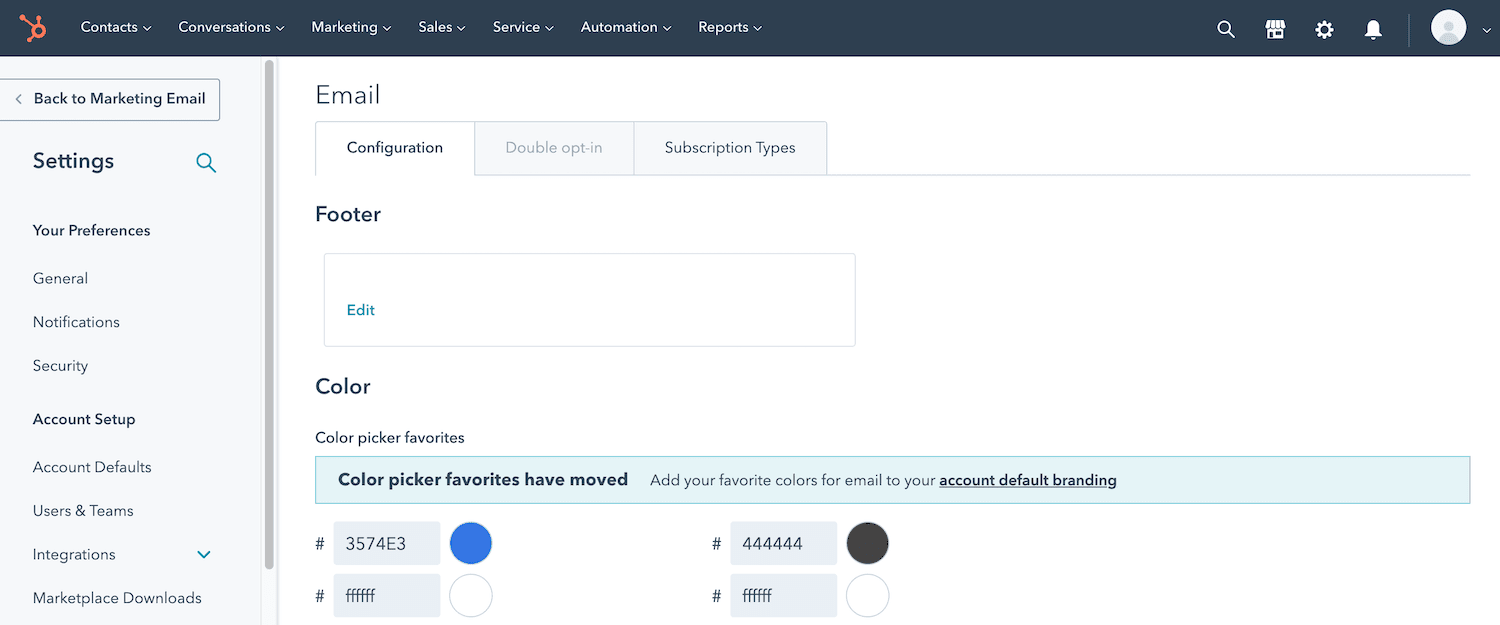The height and width of the screenshot is (625, 1500).
Task: Click the HubSpot sprocket logo
Action: pyautogui.click(x=33, y=27)
